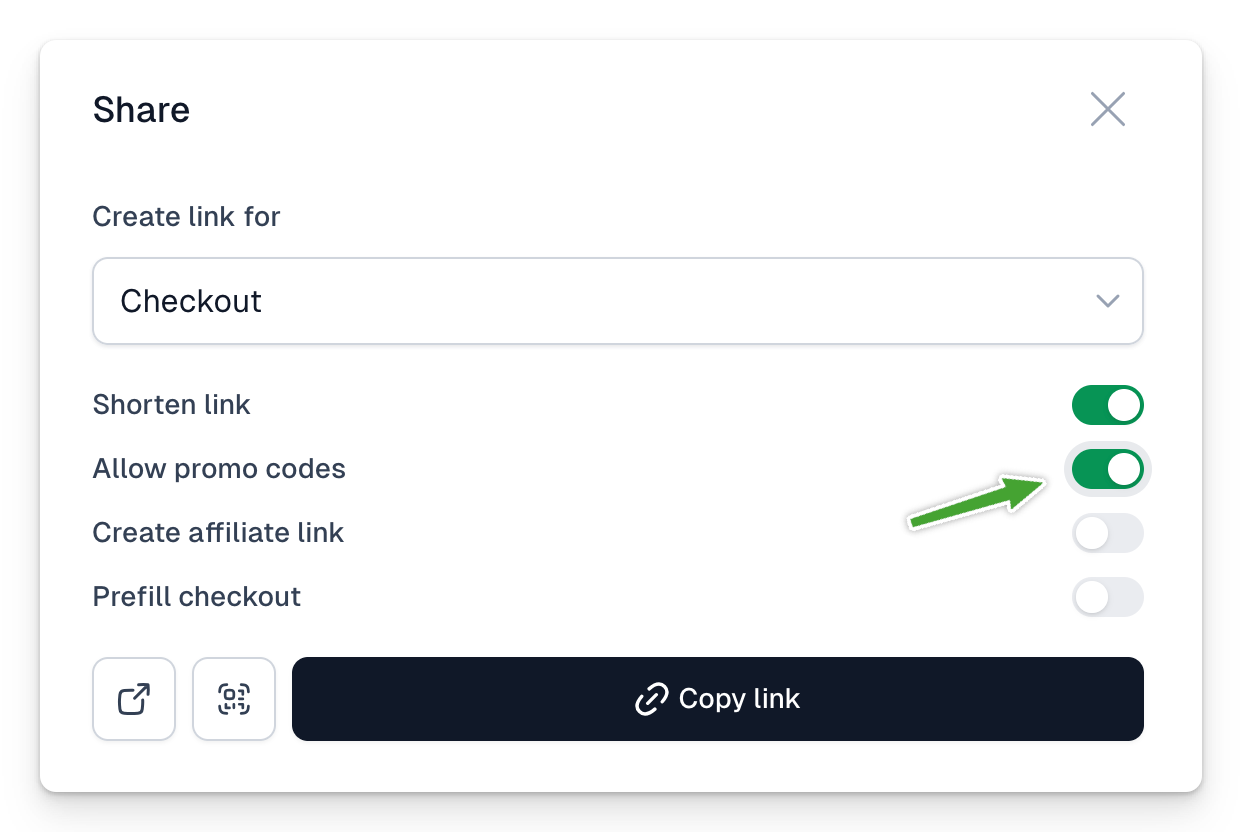Viewport: 1242px width, 832px height.
Task: Click the Allow promo codes label
Action: coord(219,469)
